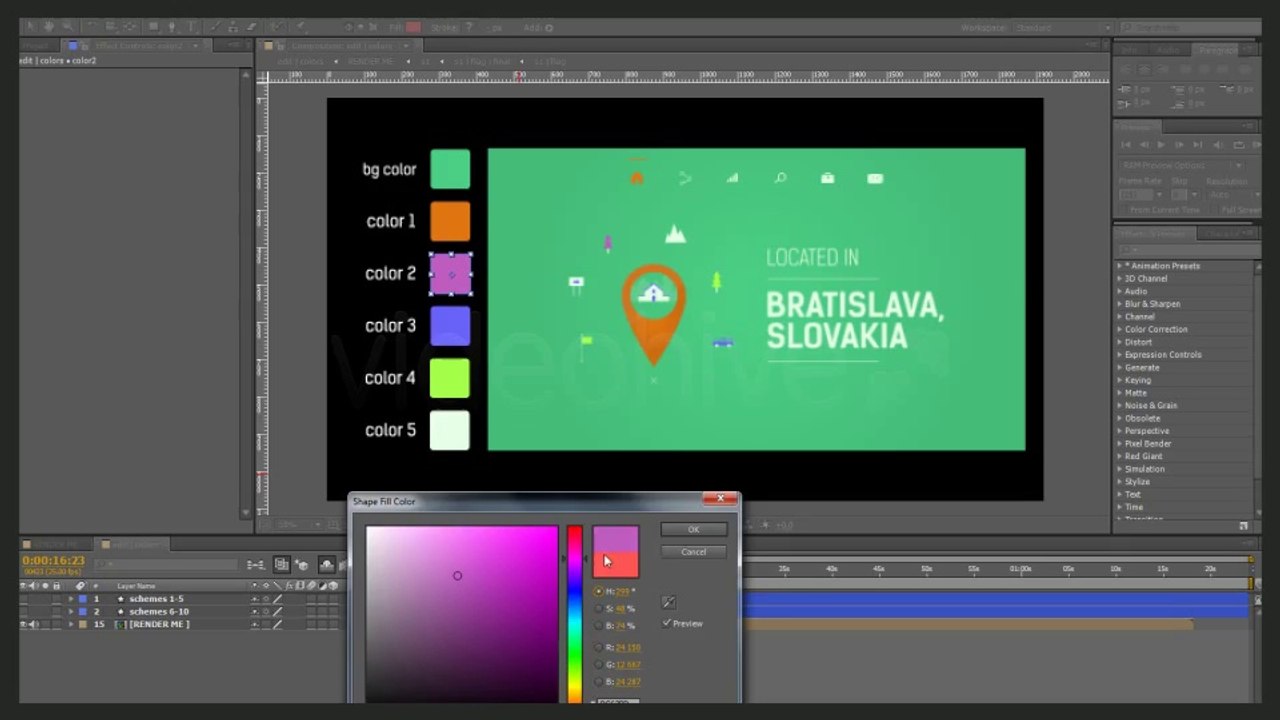Viewport: 1280px width, 720px height.
Task: Click the Fill color swatch in toolbar
Action: 413,27
